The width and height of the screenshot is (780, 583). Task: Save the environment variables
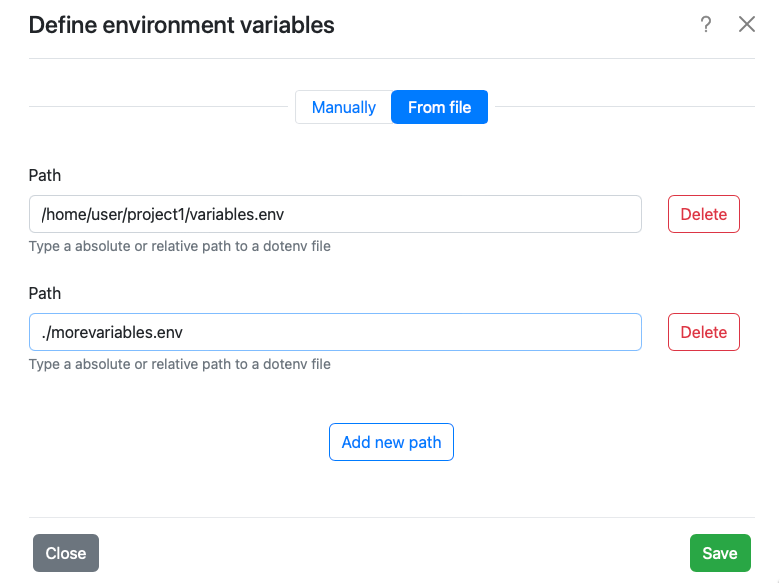tap(719, 553)
